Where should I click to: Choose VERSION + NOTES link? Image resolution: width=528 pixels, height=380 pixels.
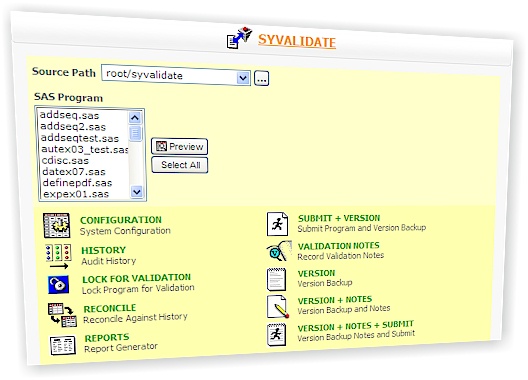click(x=335, y=300)
